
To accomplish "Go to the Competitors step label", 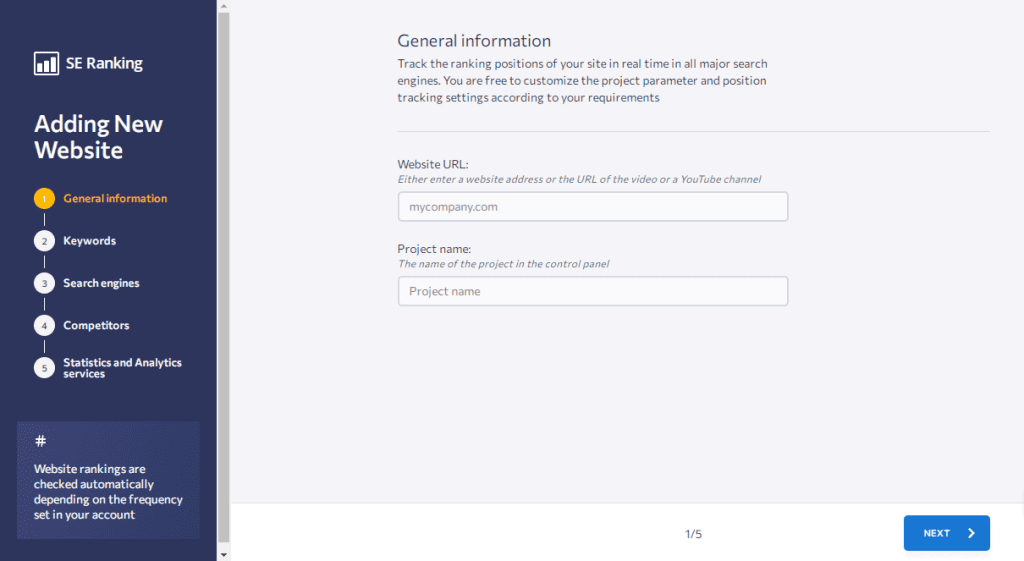I will (96, 325).
